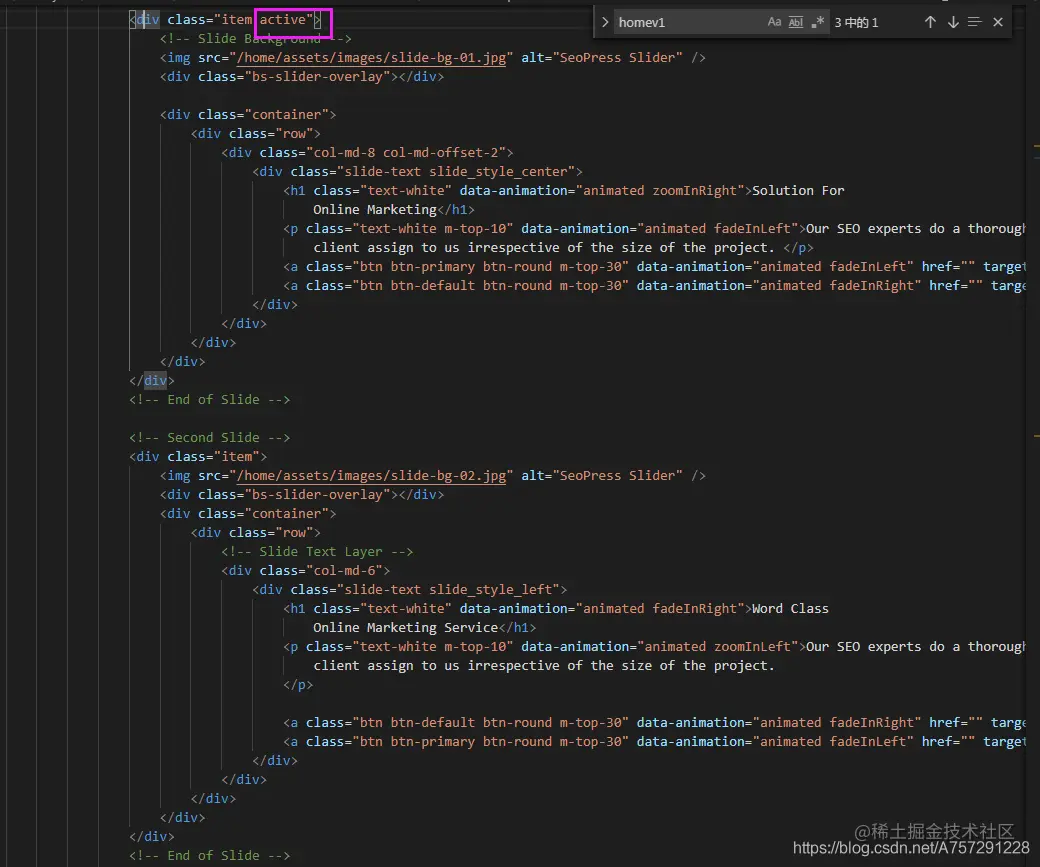Click 'animated zoomInRight' attribute value
The image size is (1040, 867).
[661, 191]
